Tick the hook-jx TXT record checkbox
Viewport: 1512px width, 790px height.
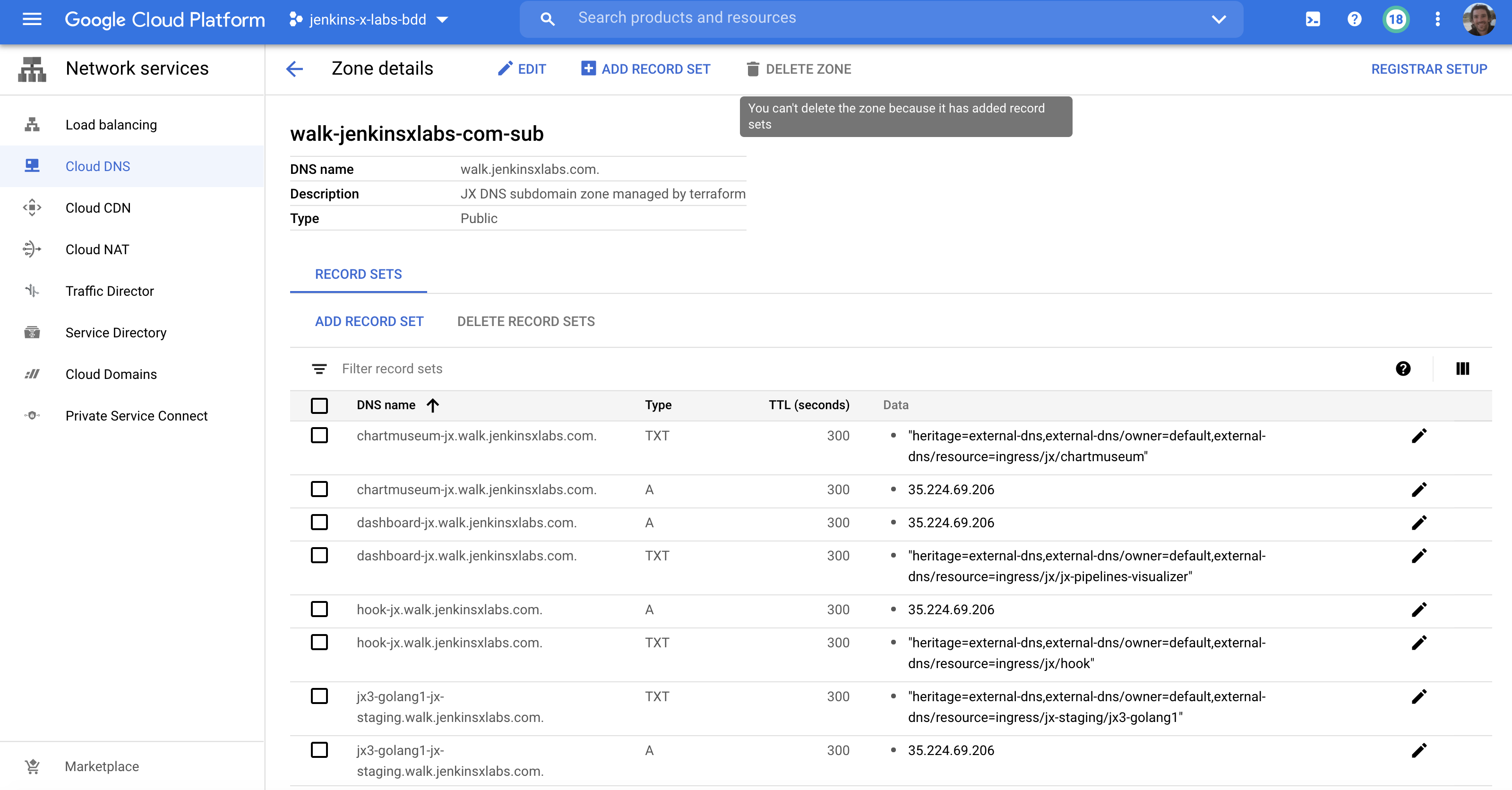coord(319,642)
